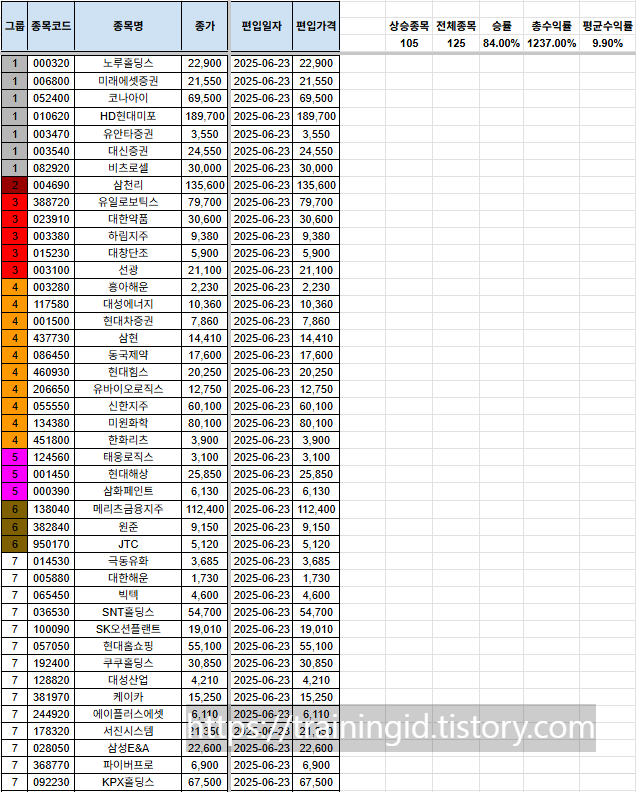Viewport: 636px width, 792px height.
Task: Click stock code 134380
Action: (x=51, y=423)
